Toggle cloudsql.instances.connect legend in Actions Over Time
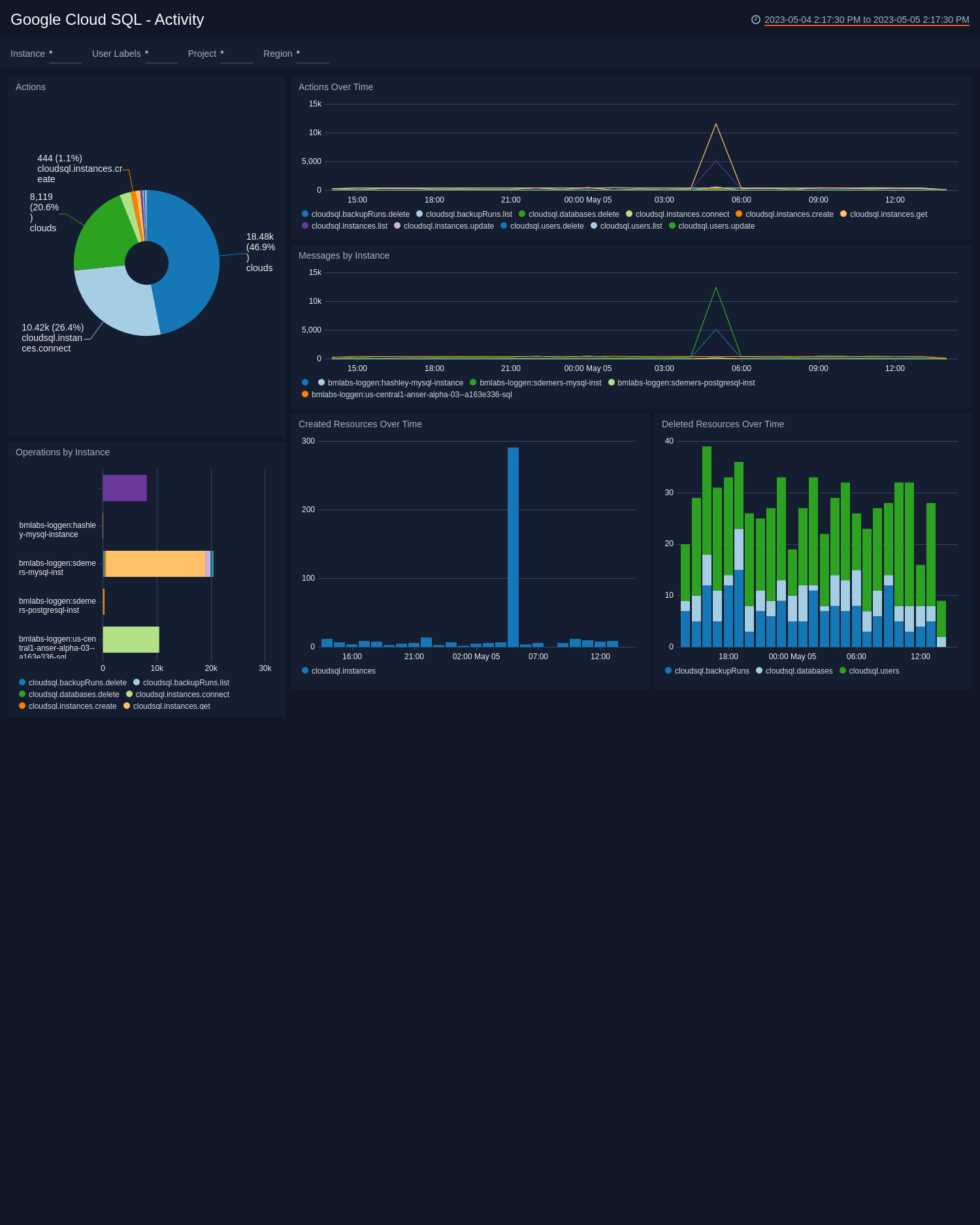980x1225 pixels. click(678, 214)
